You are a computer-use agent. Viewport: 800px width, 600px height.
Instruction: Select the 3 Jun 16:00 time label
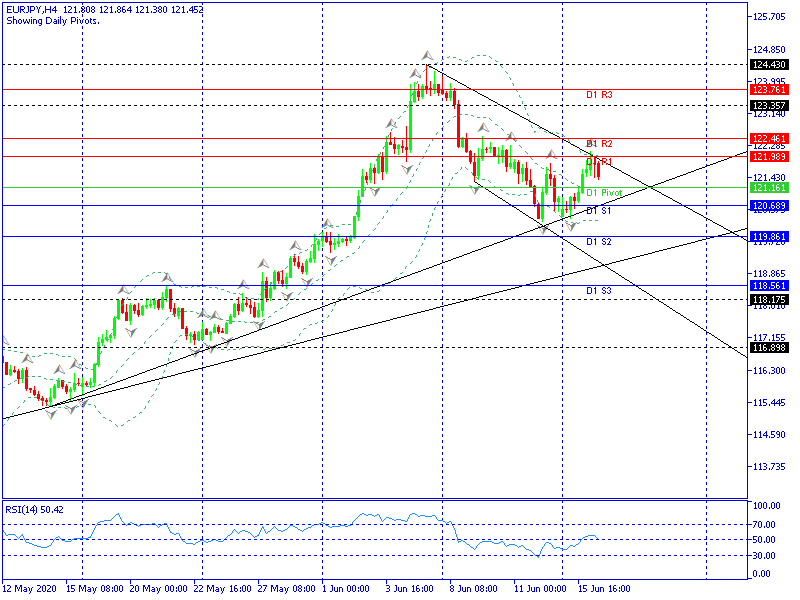coord(410,589)
